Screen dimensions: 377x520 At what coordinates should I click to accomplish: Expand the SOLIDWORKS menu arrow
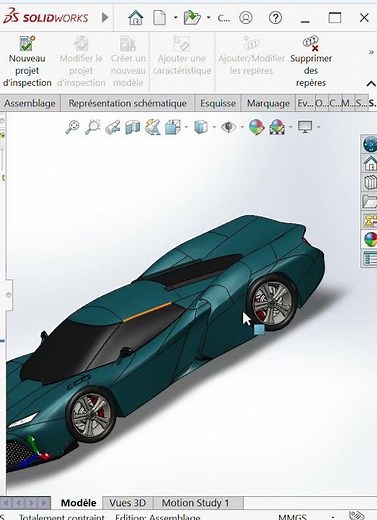pyautogui.click(x=105, y=17)
